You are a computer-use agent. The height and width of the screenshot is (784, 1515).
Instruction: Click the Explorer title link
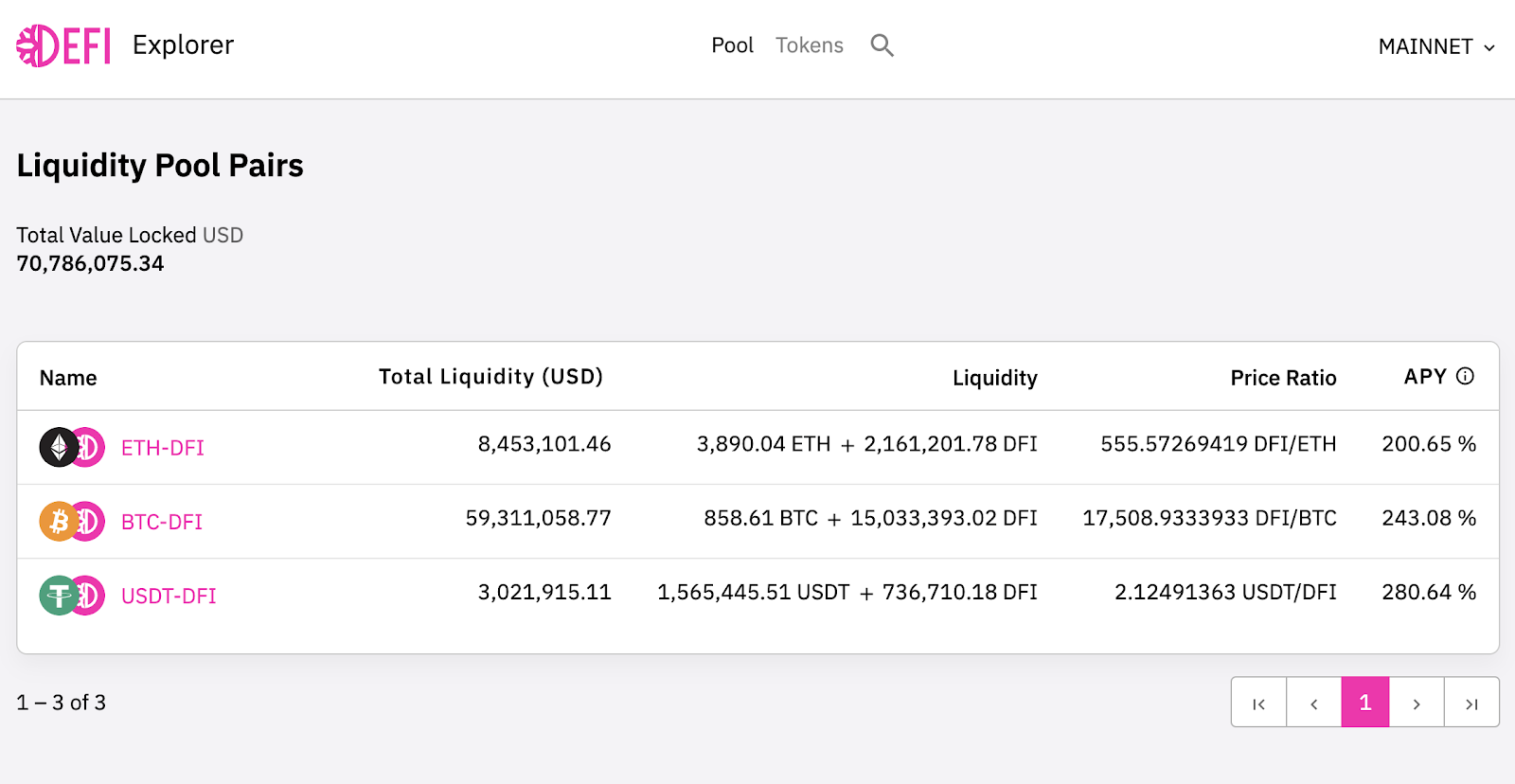tap(183, 45)
